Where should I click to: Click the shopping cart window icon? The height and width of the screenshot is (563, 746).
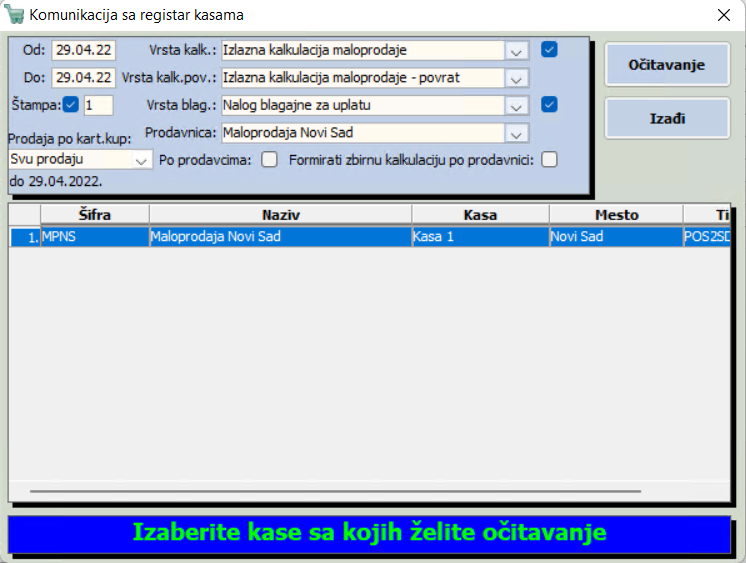click(14, 14)
